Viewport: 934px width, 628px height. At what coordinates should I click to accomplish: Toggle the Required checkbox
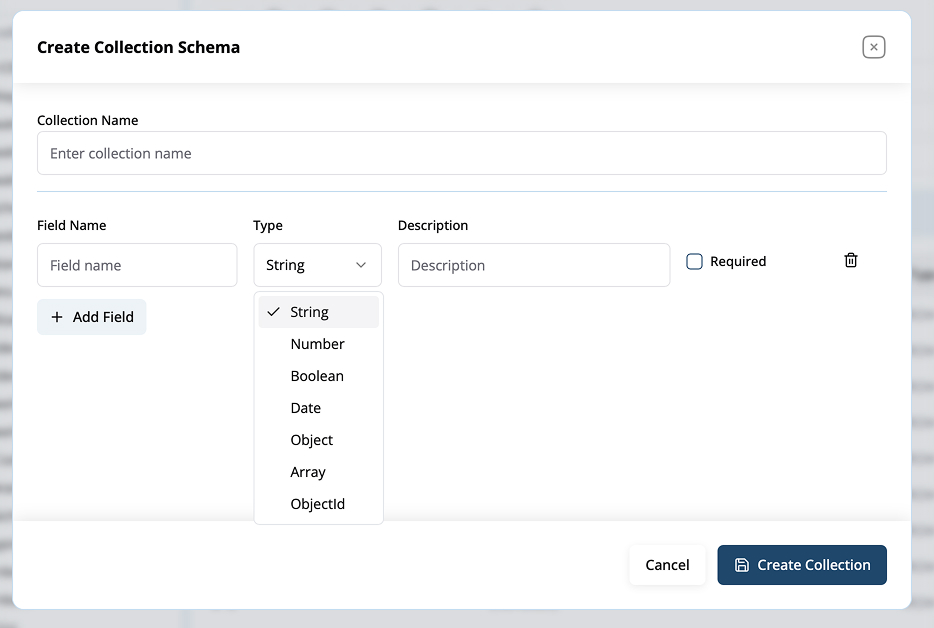coord(694,262)
